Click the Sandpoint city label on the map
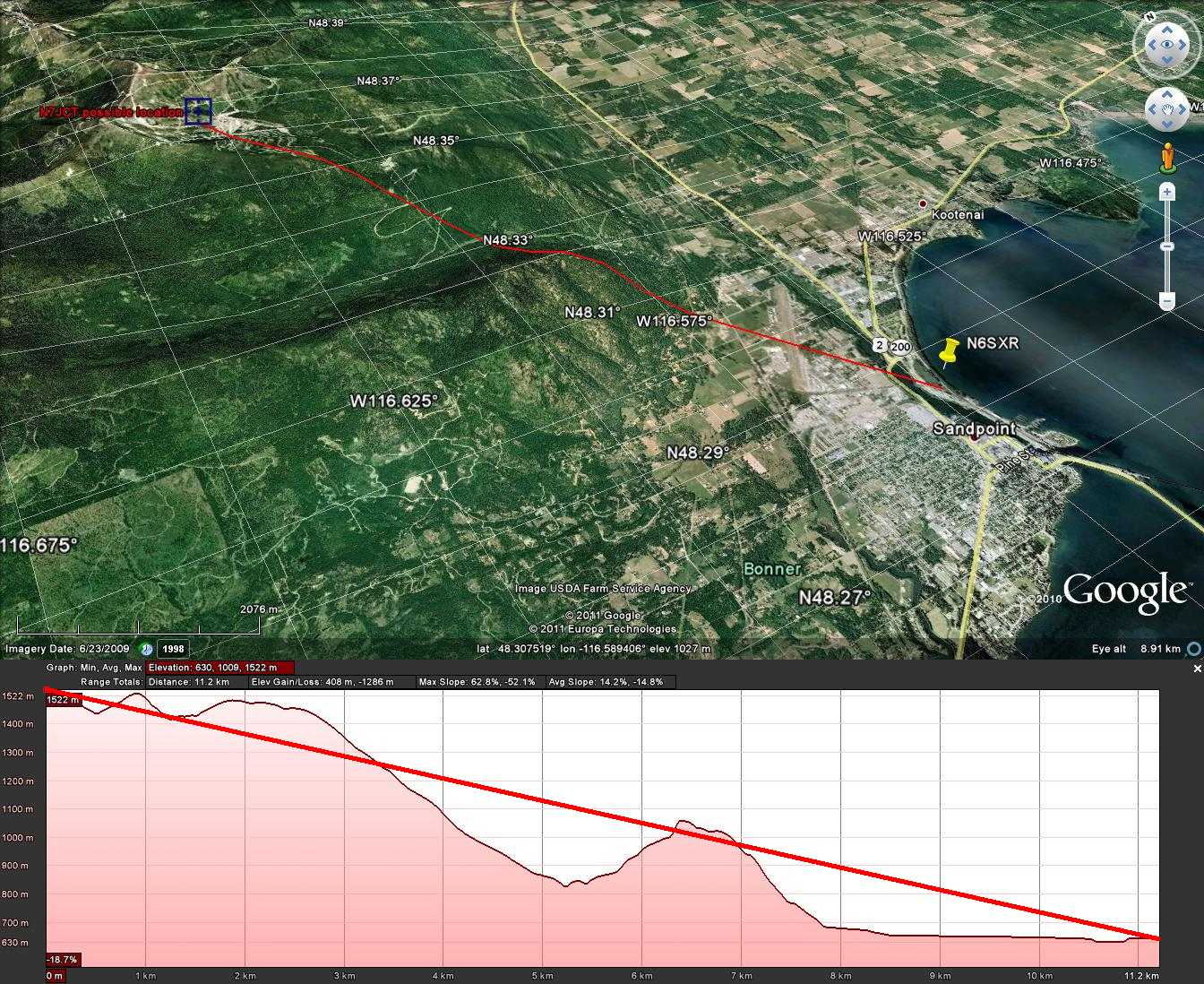Screen dimensions: 1204x984 [x=974, y=428]
